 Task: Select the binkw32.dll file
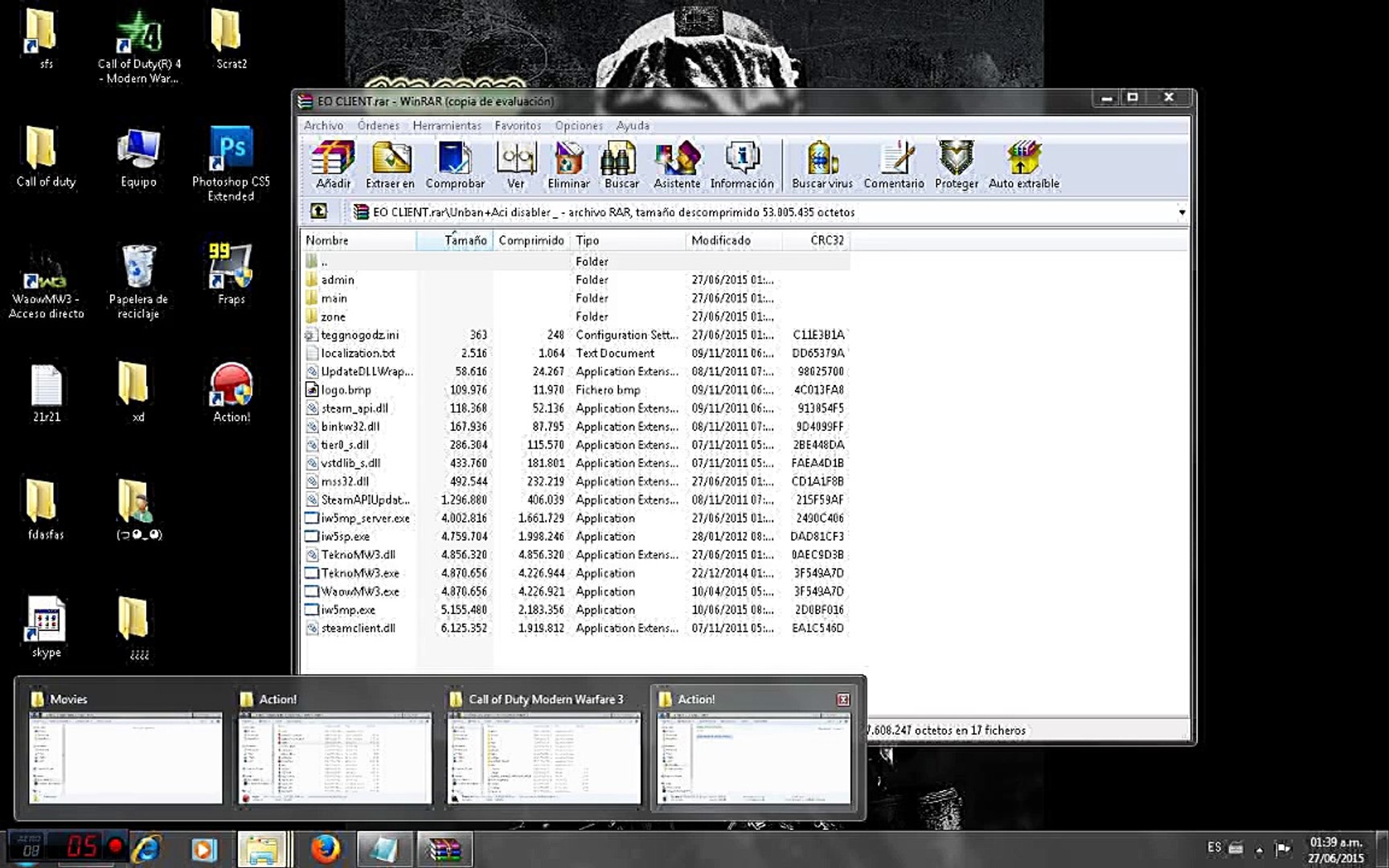[576, 427]
